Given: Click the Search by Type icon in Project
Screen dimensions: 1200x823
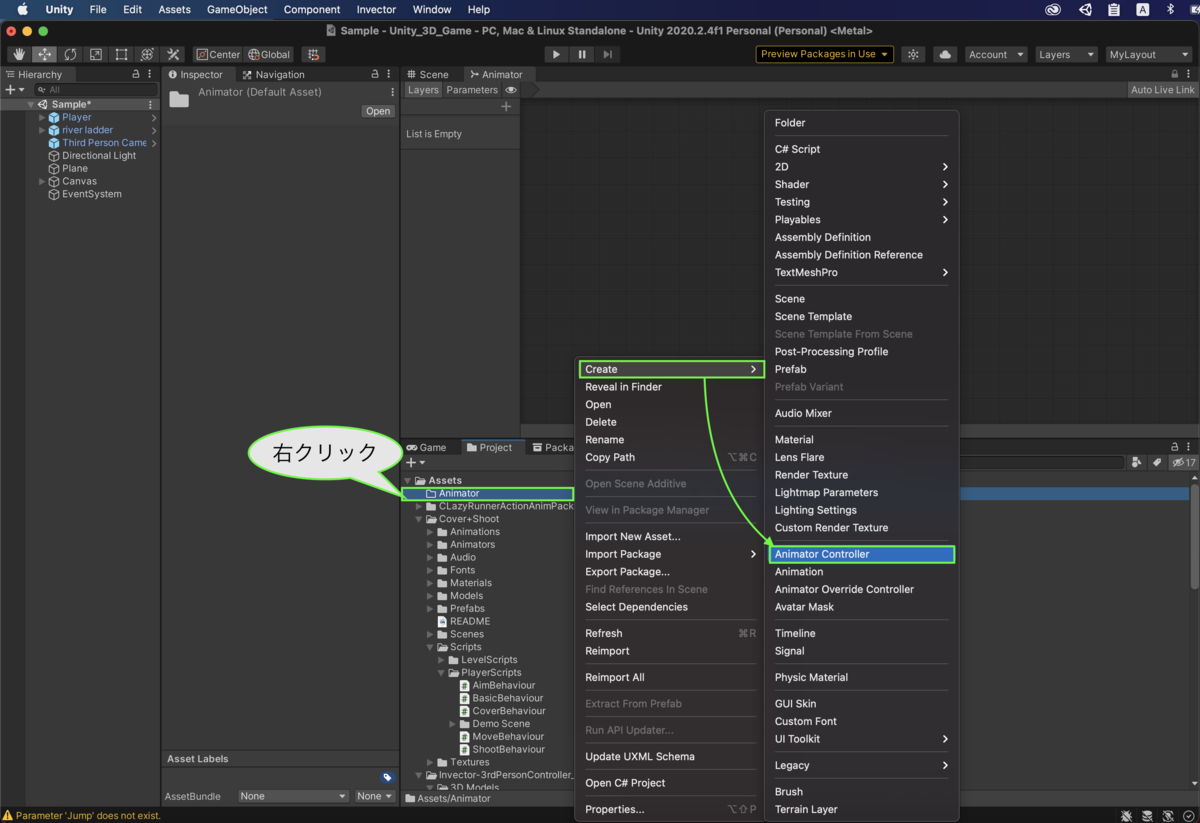Looking at the screenshot, I should click(1137, 462).
